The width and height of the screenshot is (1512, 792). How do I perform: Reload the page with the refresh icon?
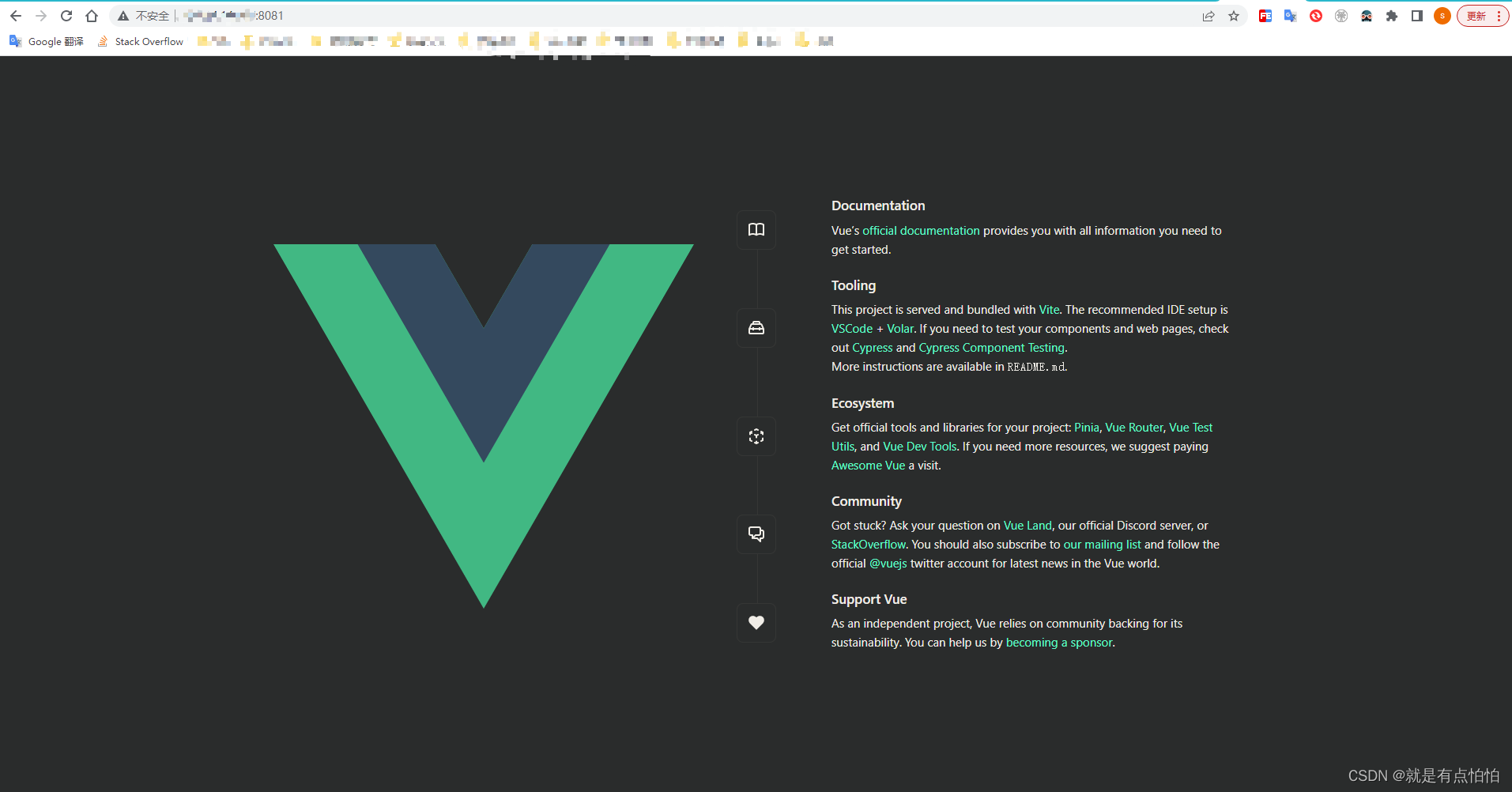pyautogui.click(x=66, y=16)
